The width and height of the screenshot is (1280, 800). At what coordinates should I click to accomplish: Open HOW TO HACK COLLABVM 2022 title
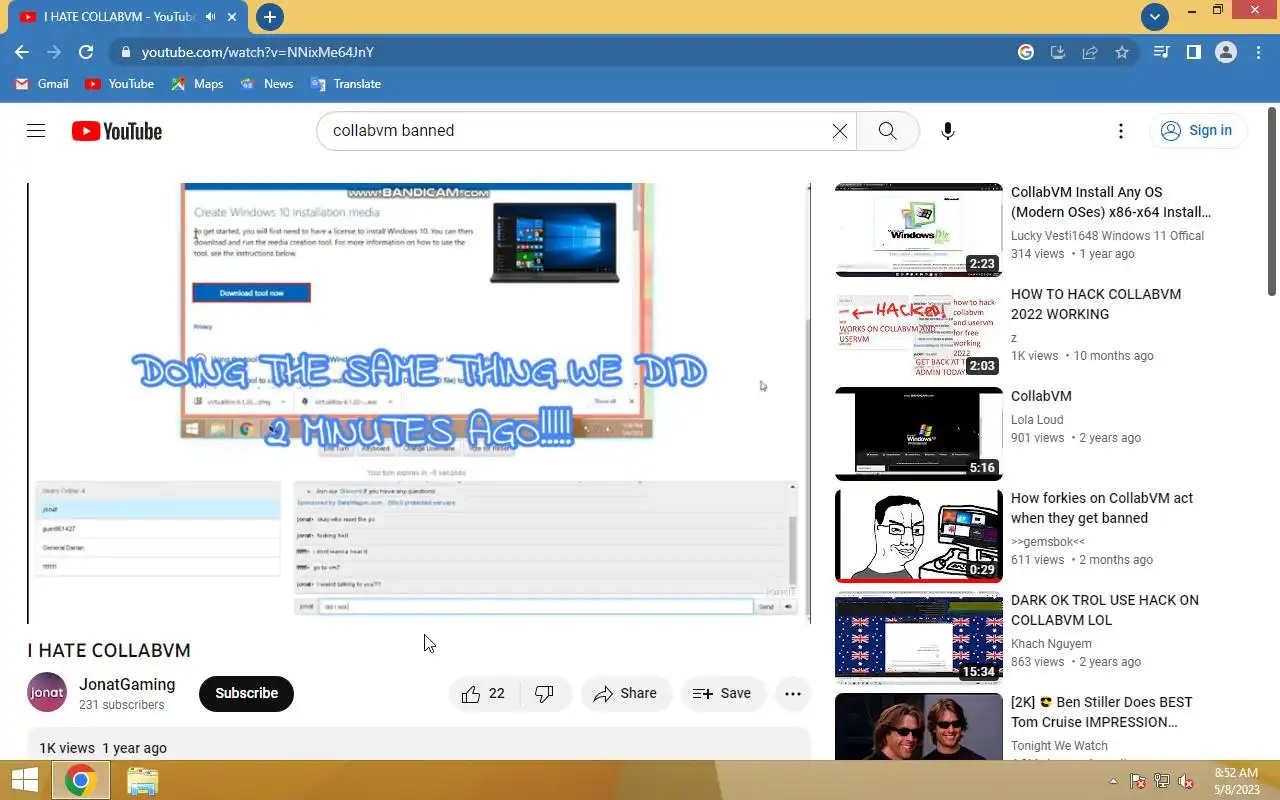click(x=1096, y=304)
